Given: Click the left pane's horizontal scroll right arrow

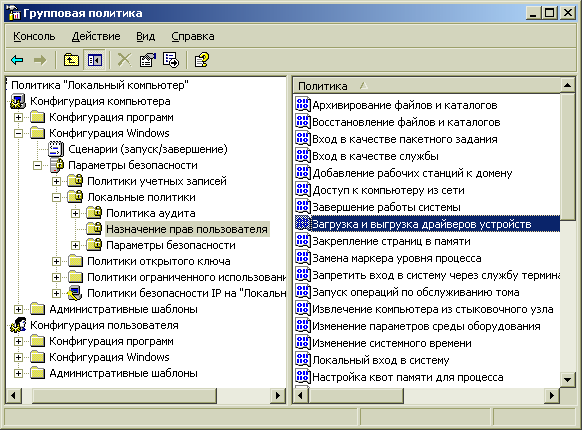Looking at the screenshot, I should (278, 395).
